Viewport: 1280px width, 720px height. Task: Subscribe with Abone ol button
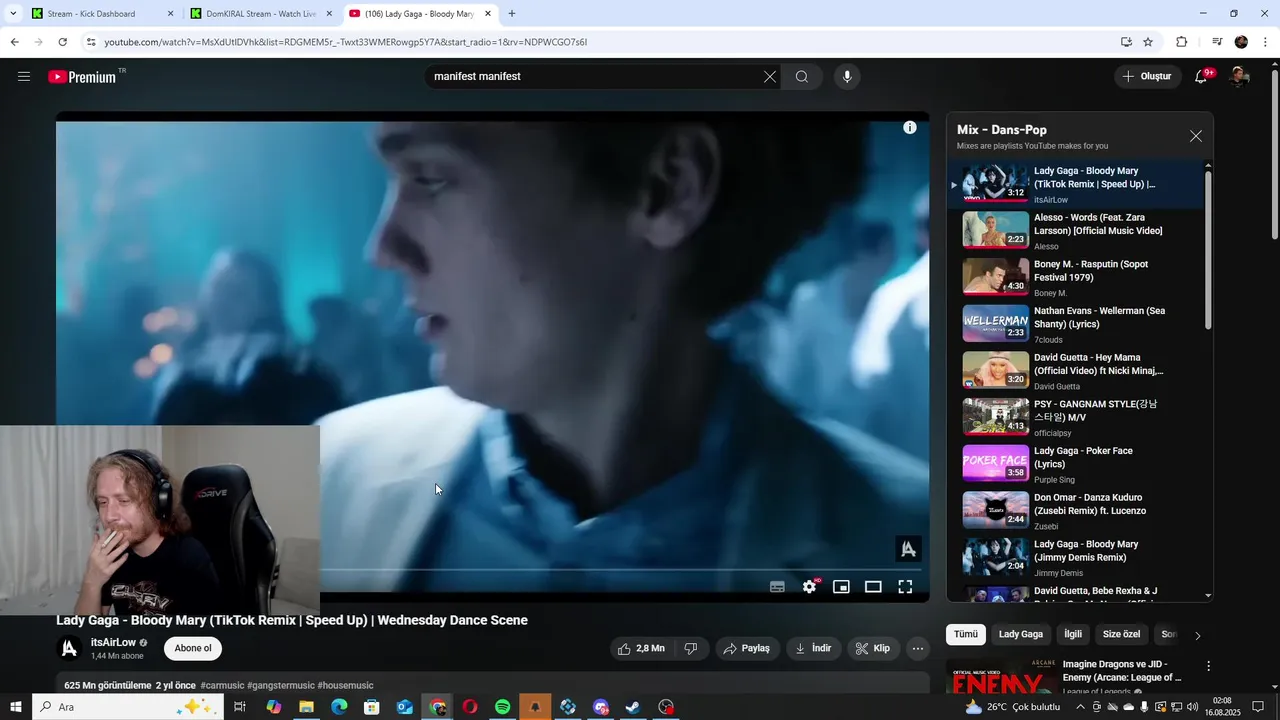coord(193,648)
